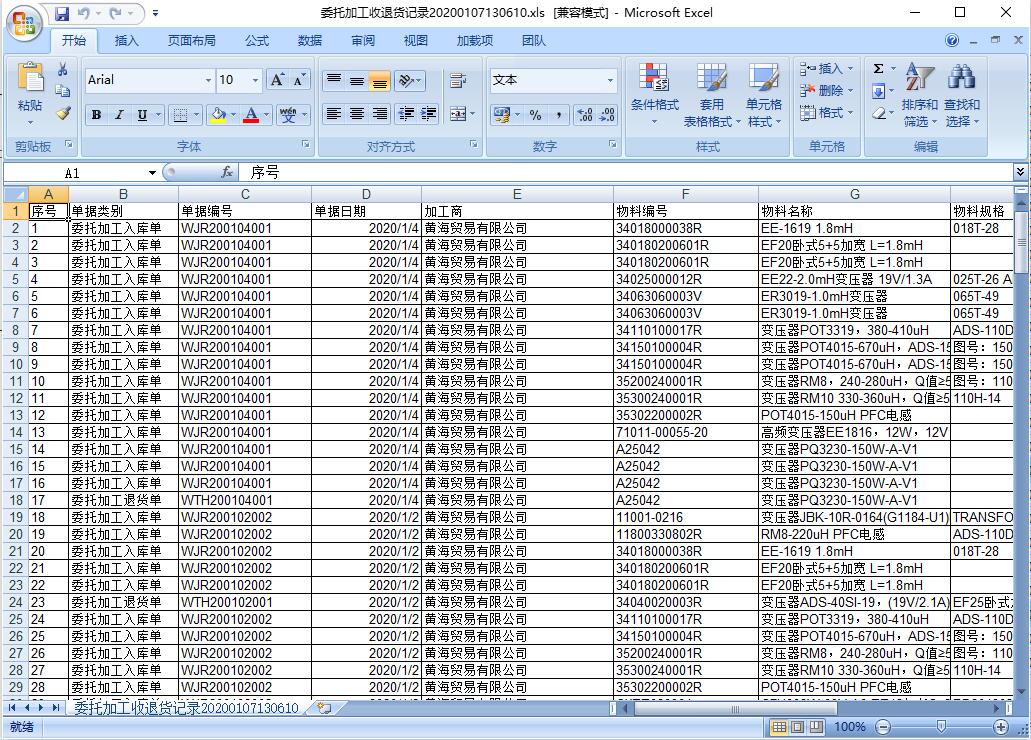Image resolution: width=1031 pixels, height=740 pixels.
Task: Toggle italic formatting
Action: pos(119,115)
